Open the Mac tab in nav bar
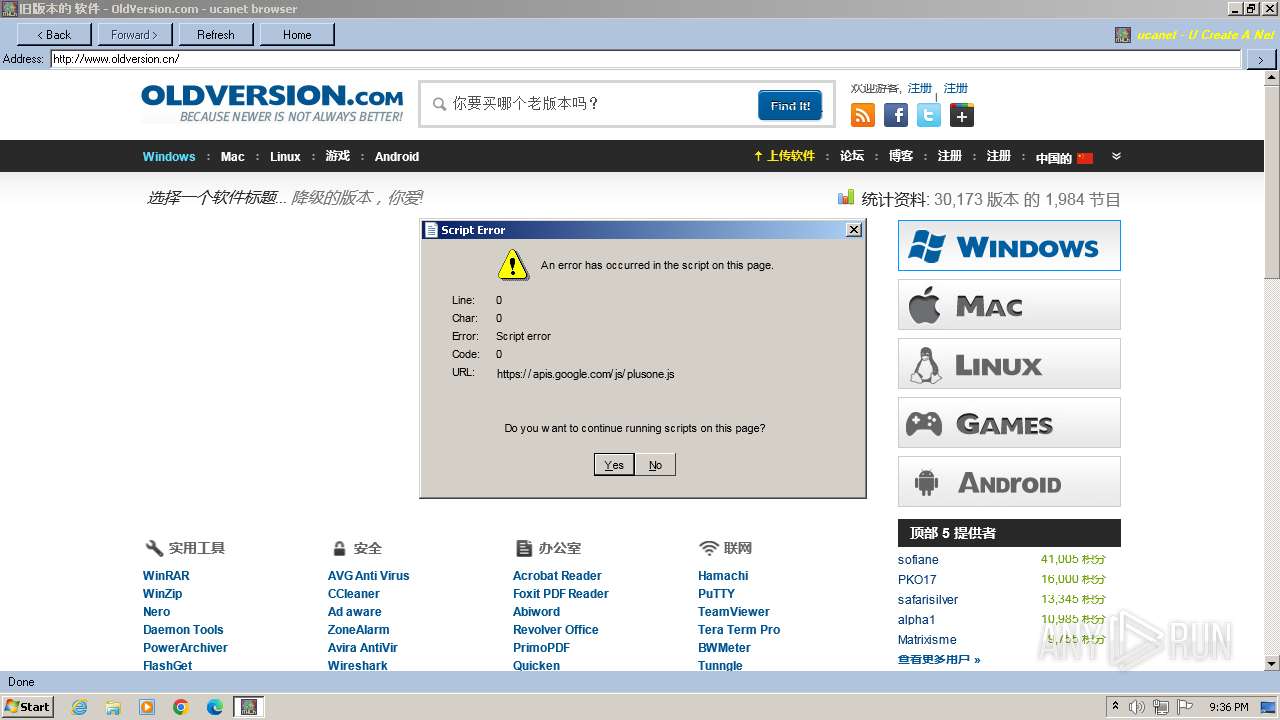 pyautogui.click(x=233, y=157)
